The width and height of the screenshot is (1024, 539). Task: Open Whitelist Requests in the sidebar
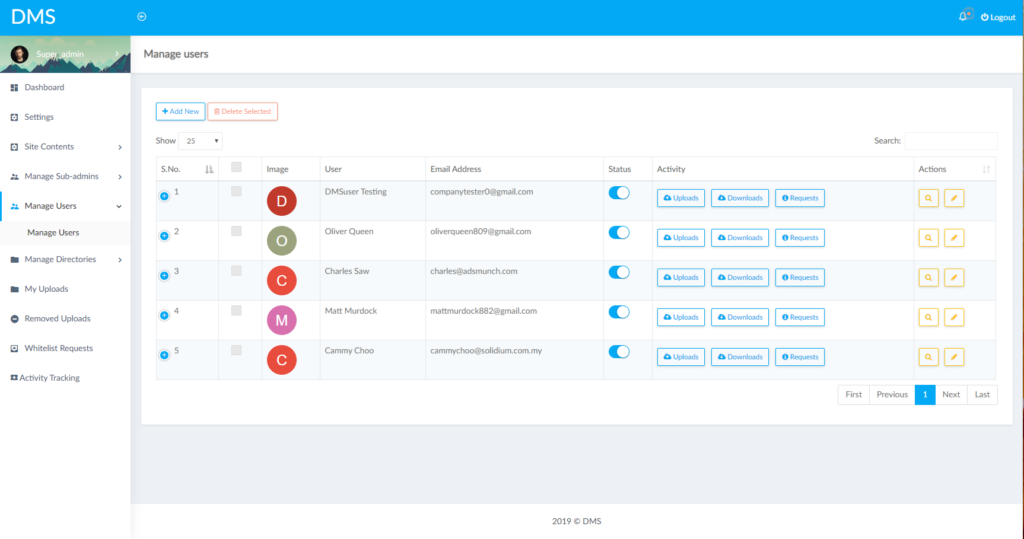(59, 349)
